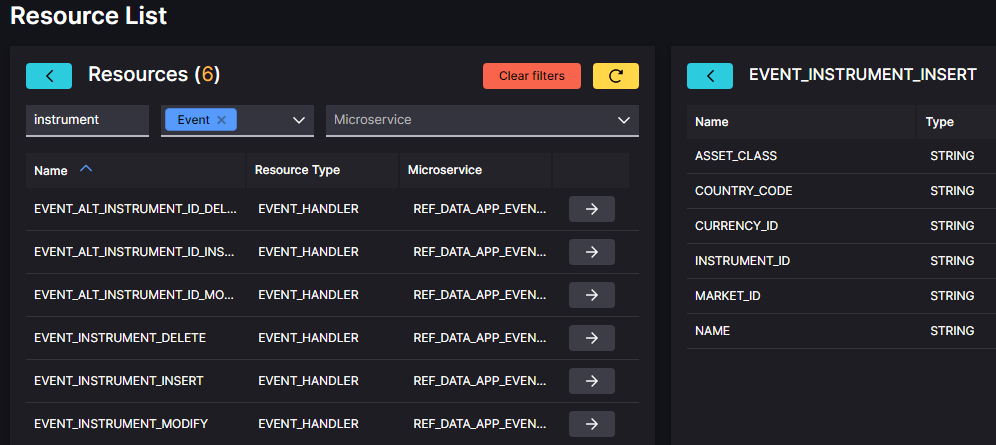
Task: Click arrow button for EVENT_ALT_INSTRUMENT_ID_DEL row
Action: click(591, 209)
